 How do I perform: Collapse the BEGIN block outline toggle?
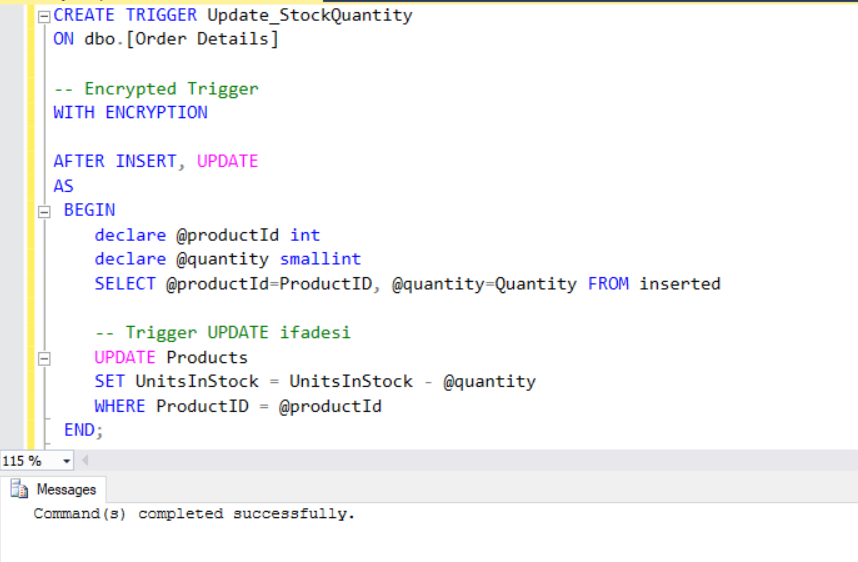pos(44,212)
